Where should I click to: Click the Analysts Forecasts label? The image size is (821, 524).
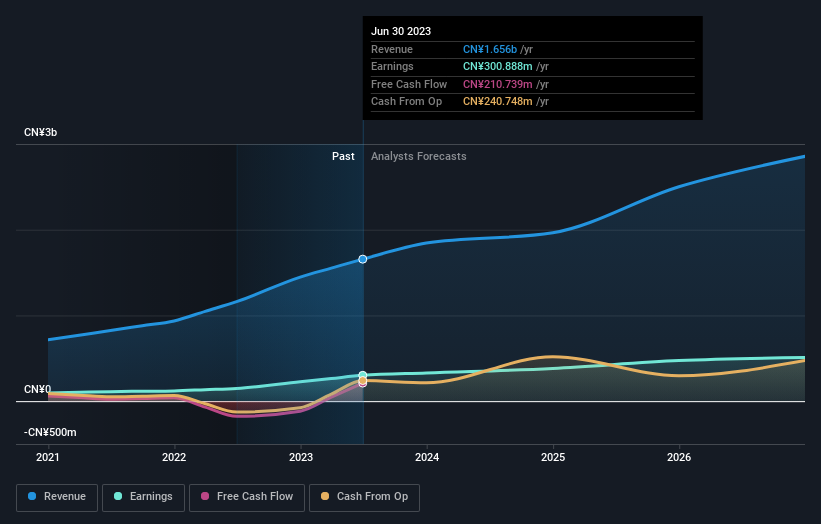418,156
